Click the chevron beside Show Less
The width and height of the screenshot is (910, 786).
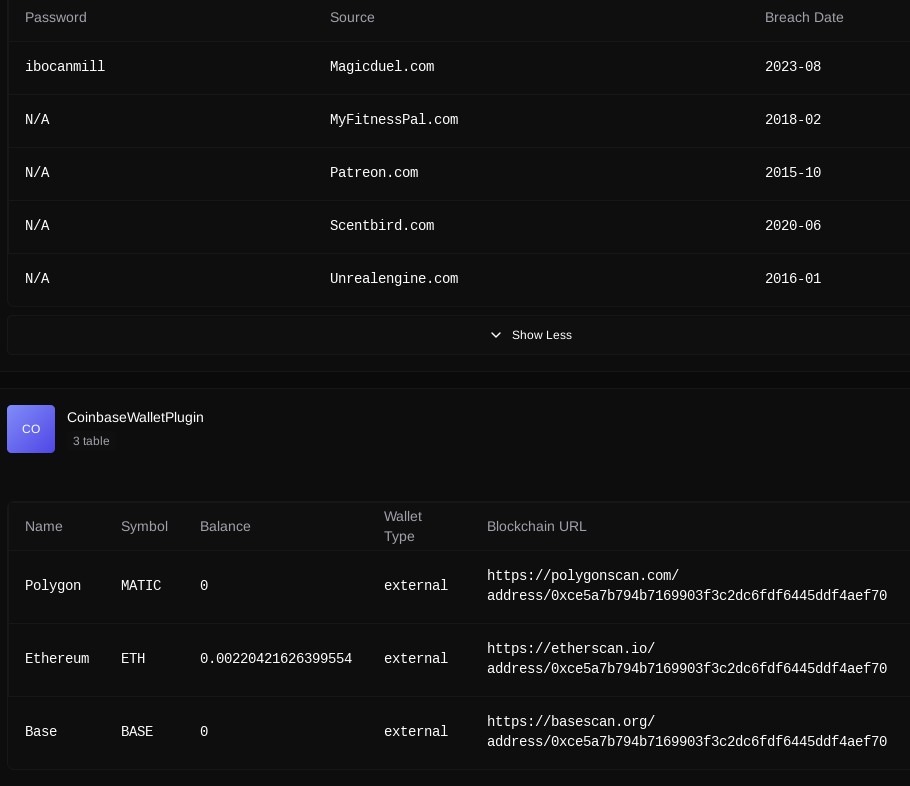click(496, 335)
